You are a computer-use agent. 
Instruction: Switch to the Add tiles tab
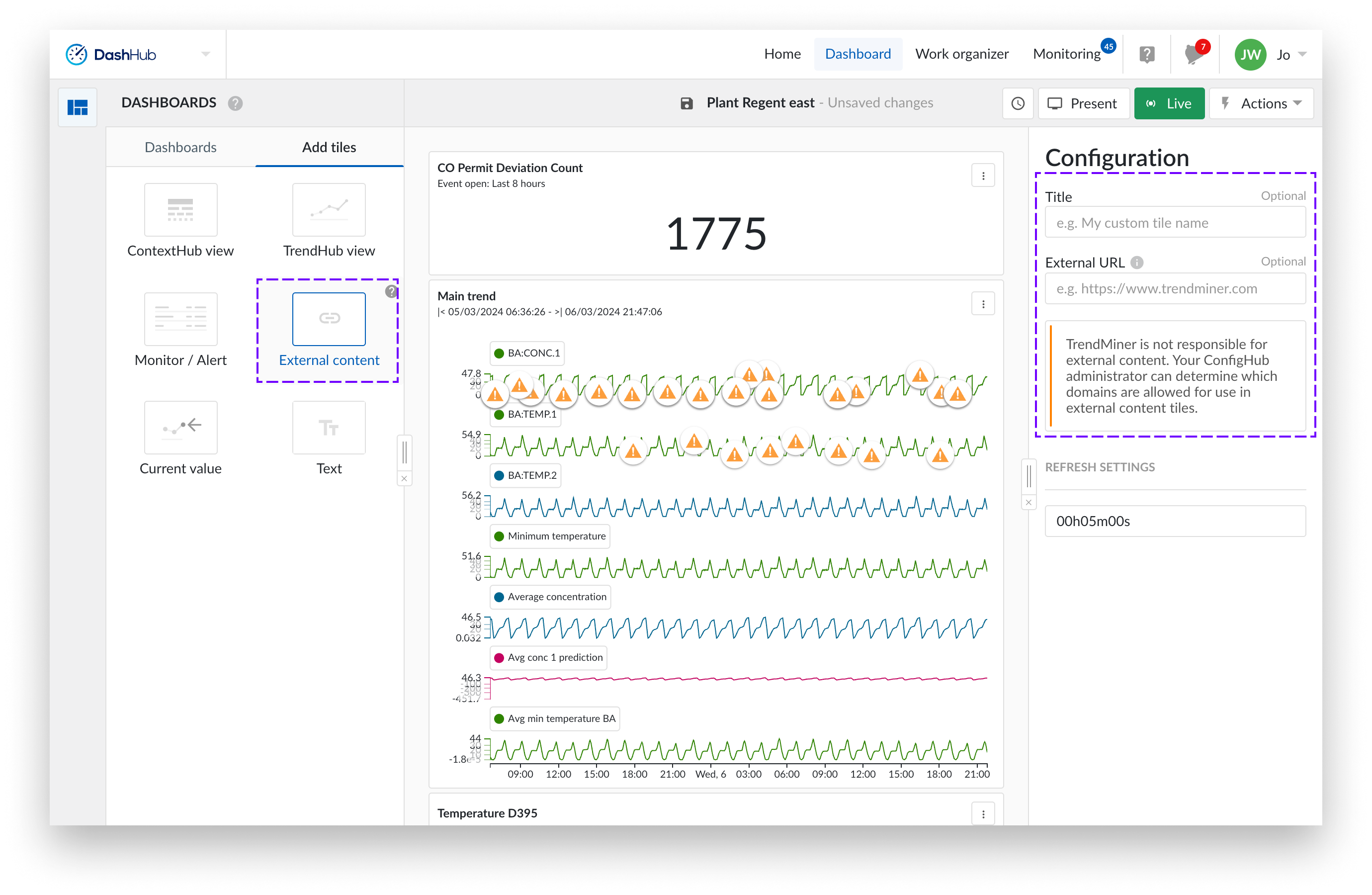[x=329, y=147]
